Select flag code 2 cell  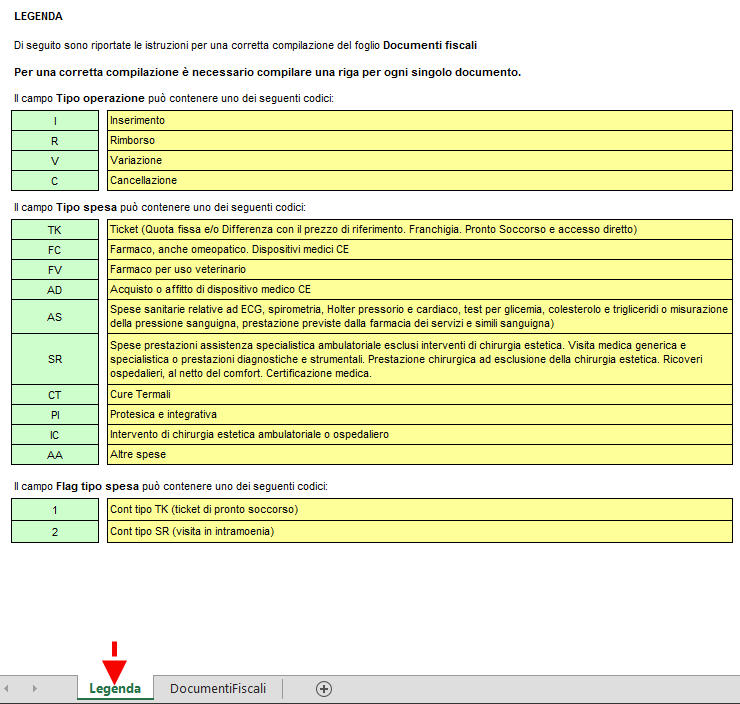point(55,532)
